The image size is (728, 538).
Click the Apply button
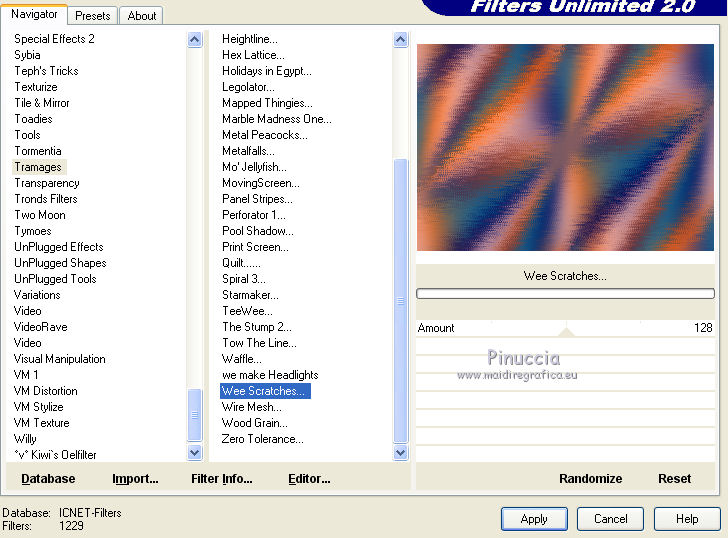tap(534, 519)
